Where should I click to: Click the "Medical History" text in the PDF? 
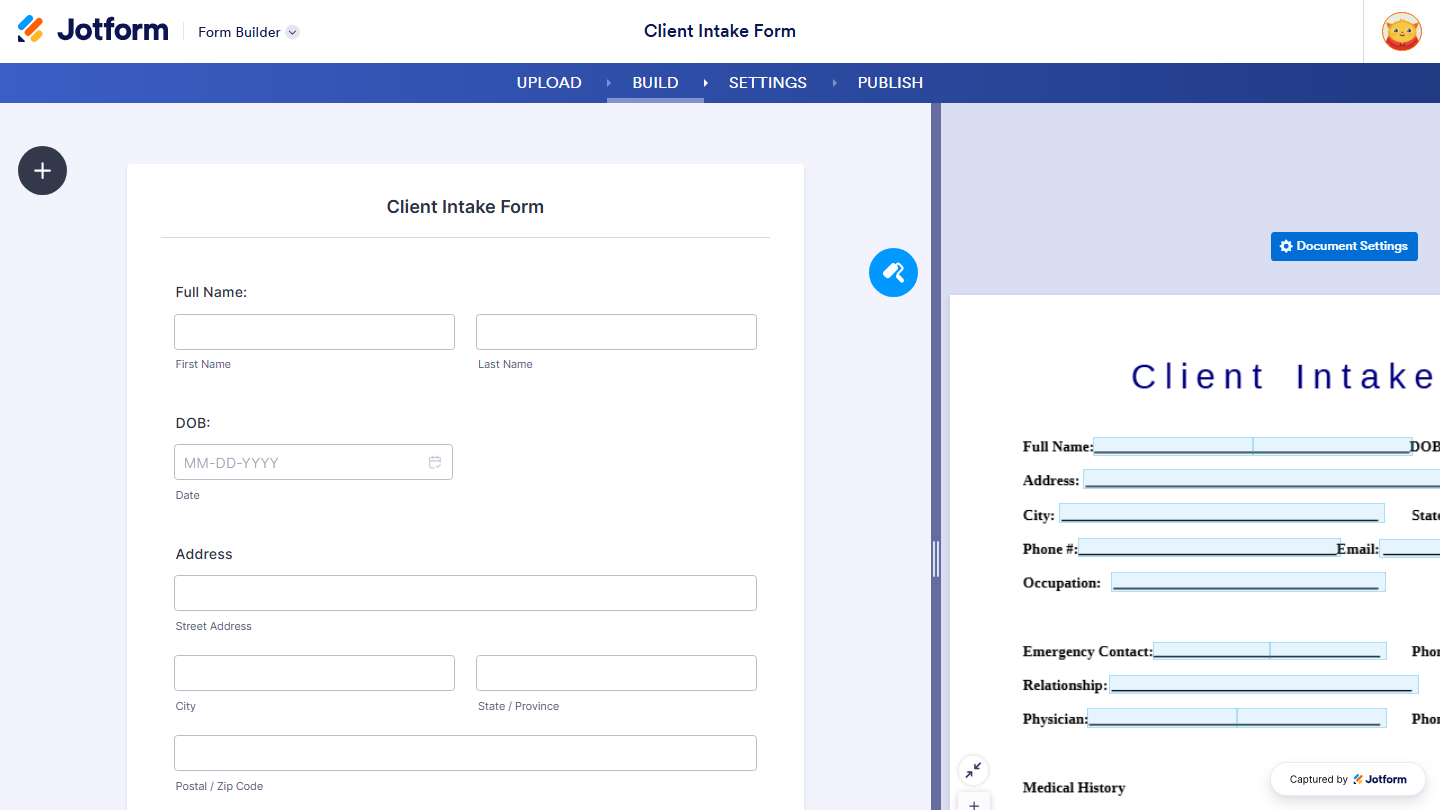tap(1074, 788)
